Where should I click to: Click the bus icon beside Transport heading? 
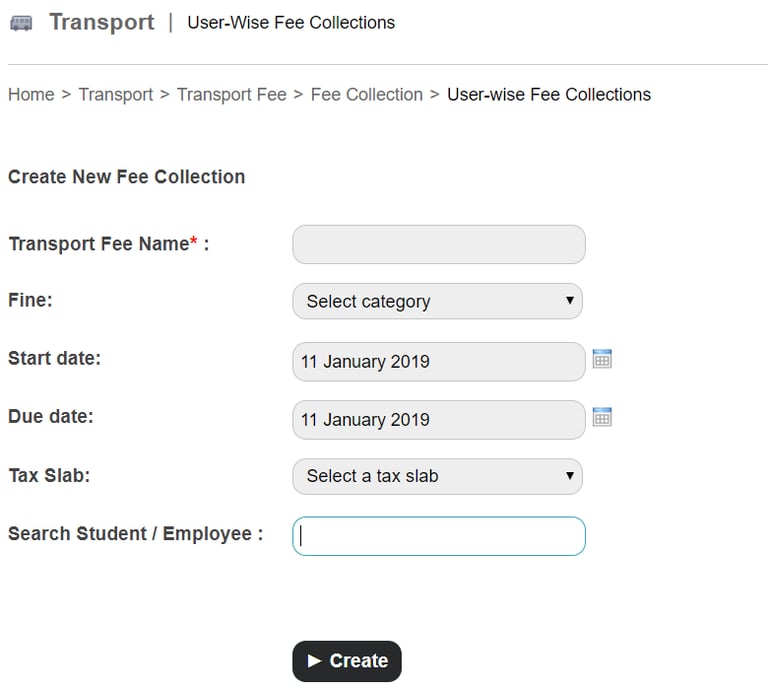pos(21,23)
